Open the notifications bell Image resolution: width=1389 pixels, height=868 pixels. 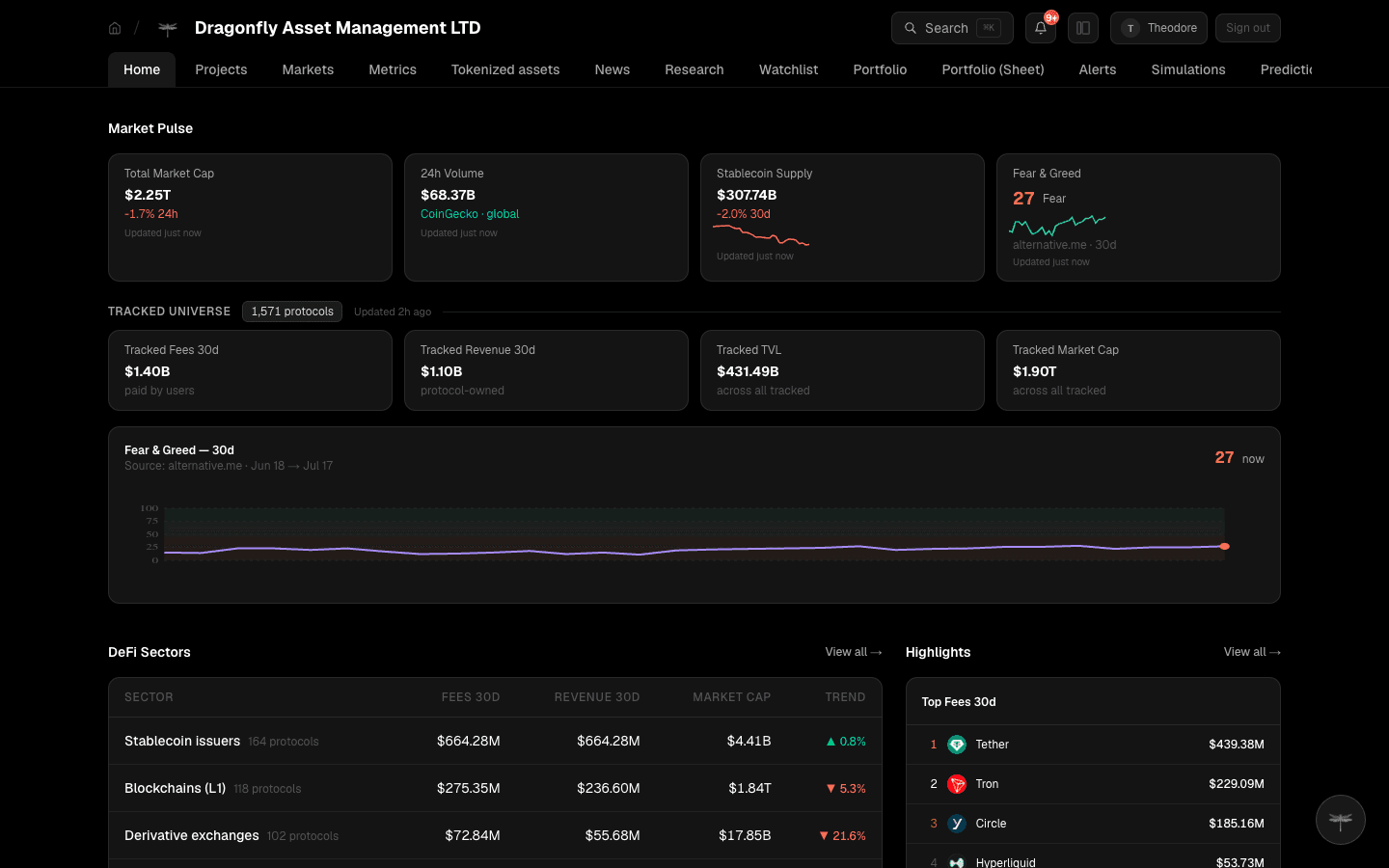1041,28
